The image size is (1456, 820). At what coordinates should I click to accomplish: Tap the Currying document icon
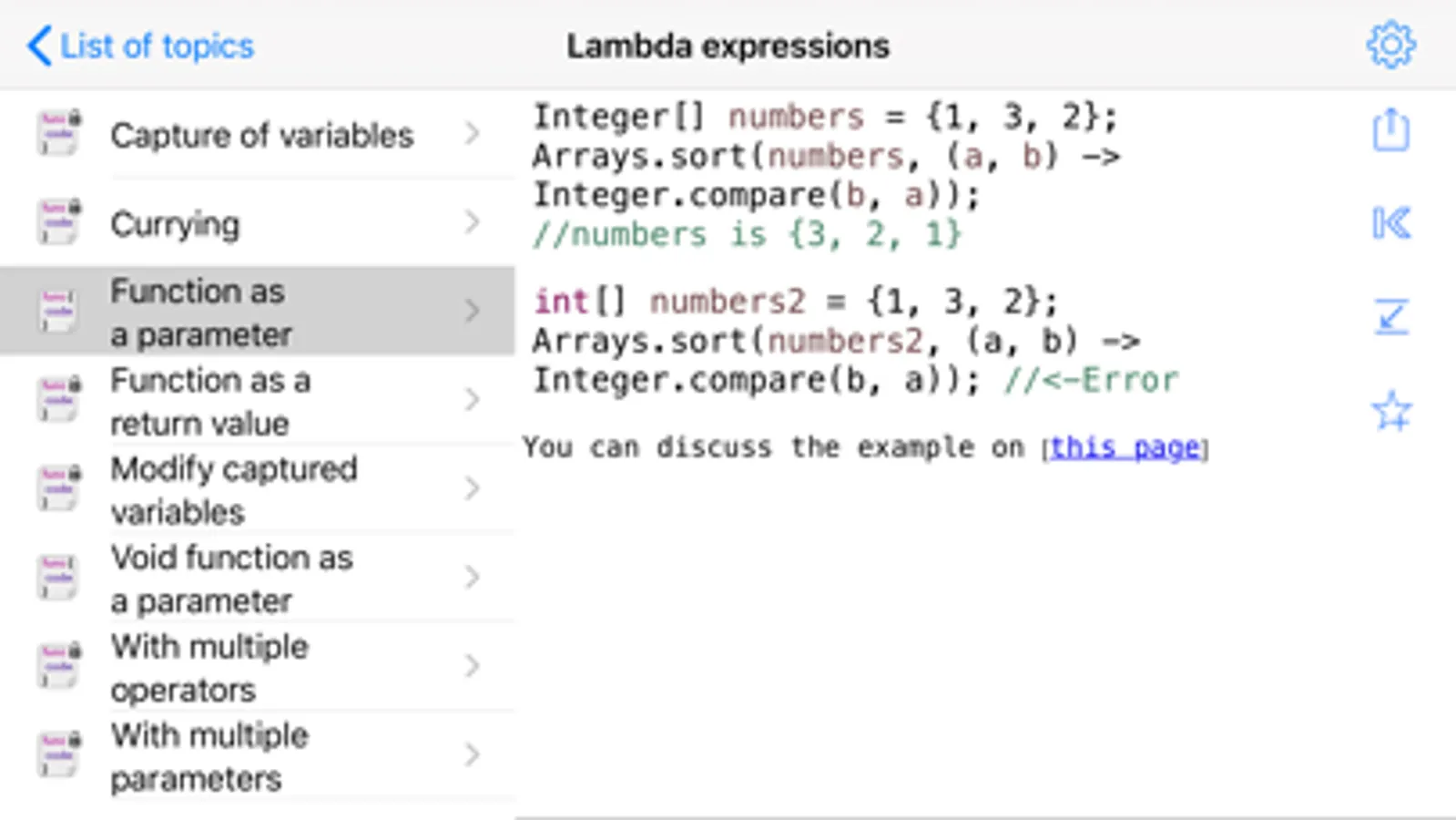58,222
